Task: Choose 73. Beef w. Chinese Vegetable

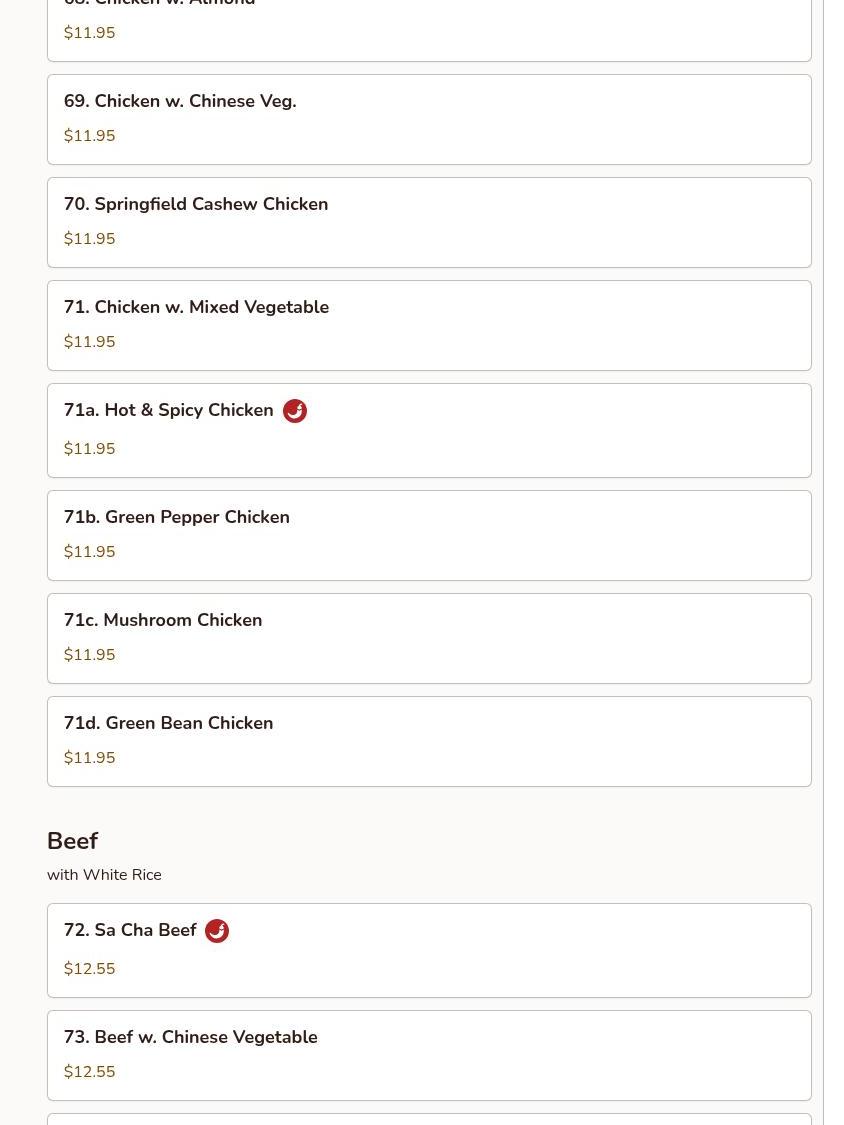Action: (191, 1038)
